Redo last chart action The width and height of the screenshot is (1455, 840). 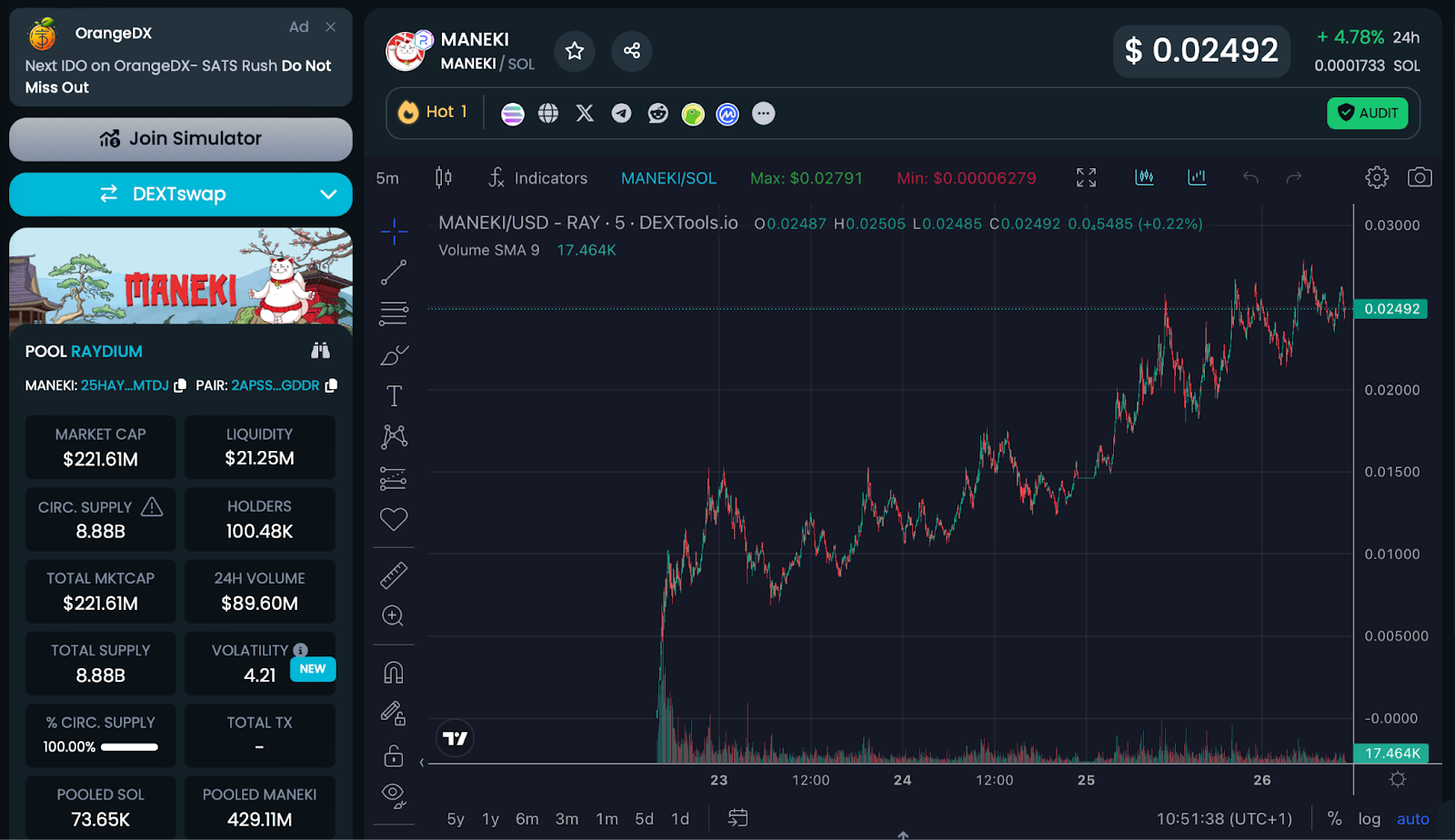coord(1294,177)
